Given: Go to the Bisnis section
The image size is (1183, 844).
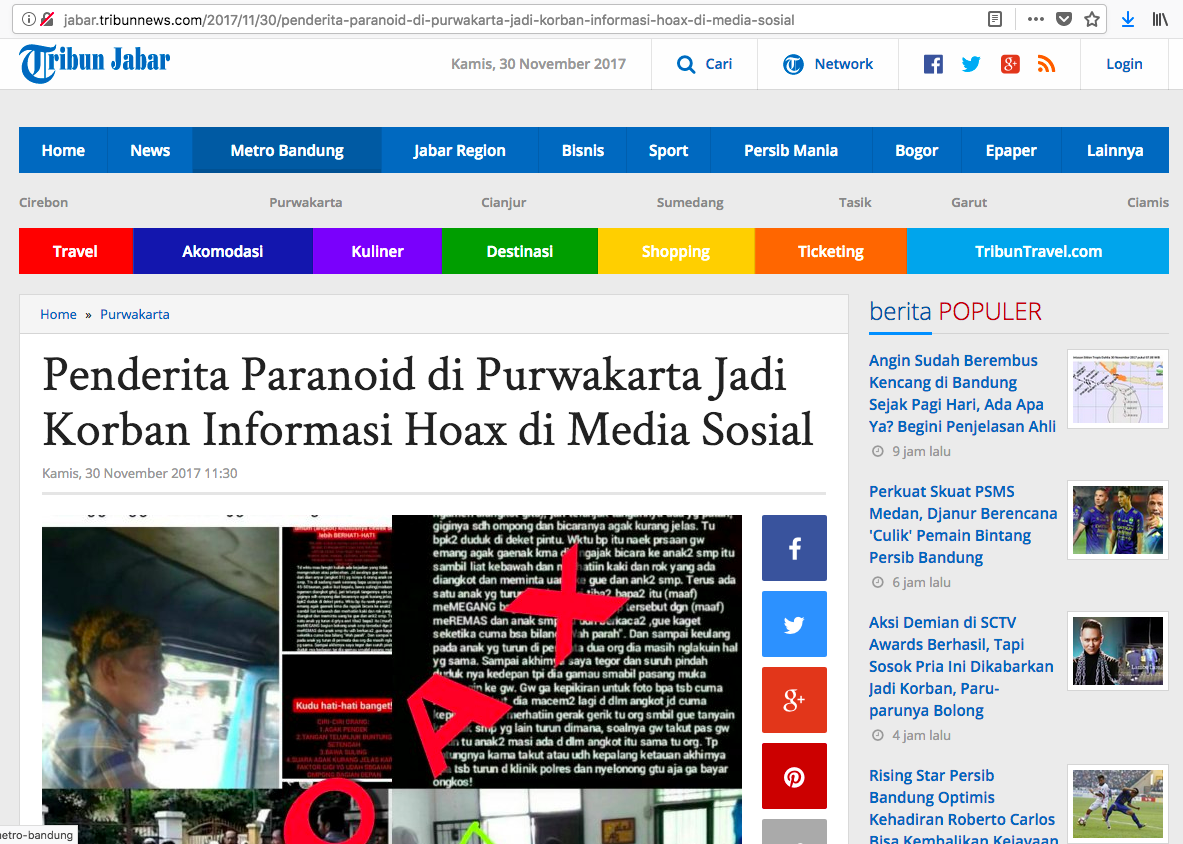Looking at the screenshot, I should coord(583,150).
